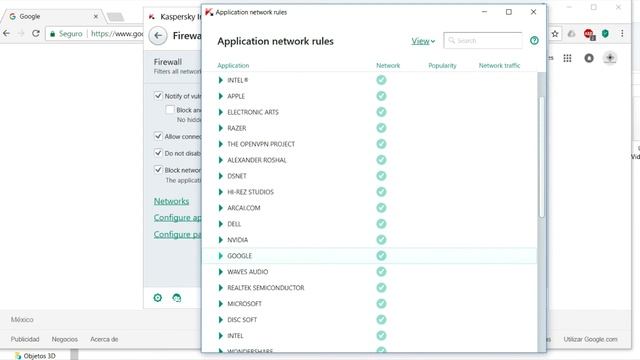This screenshot has width=640, height=360.
Task: Click the Adblock extension icon in Chrome
Action: coord(589,34)
